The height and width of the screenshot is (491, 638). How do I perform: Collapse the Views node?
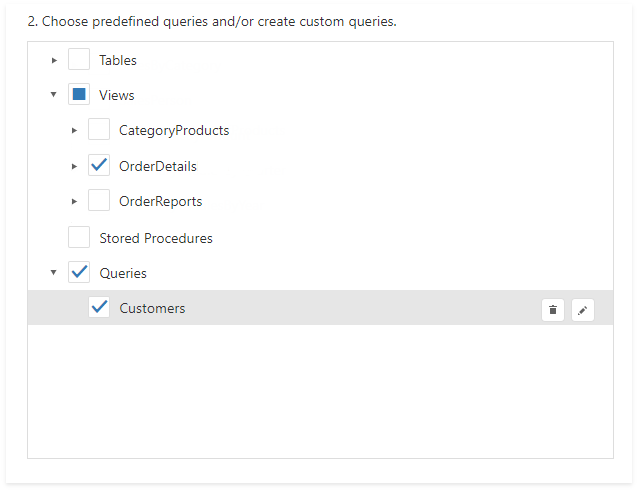click(x=54, y=95)
